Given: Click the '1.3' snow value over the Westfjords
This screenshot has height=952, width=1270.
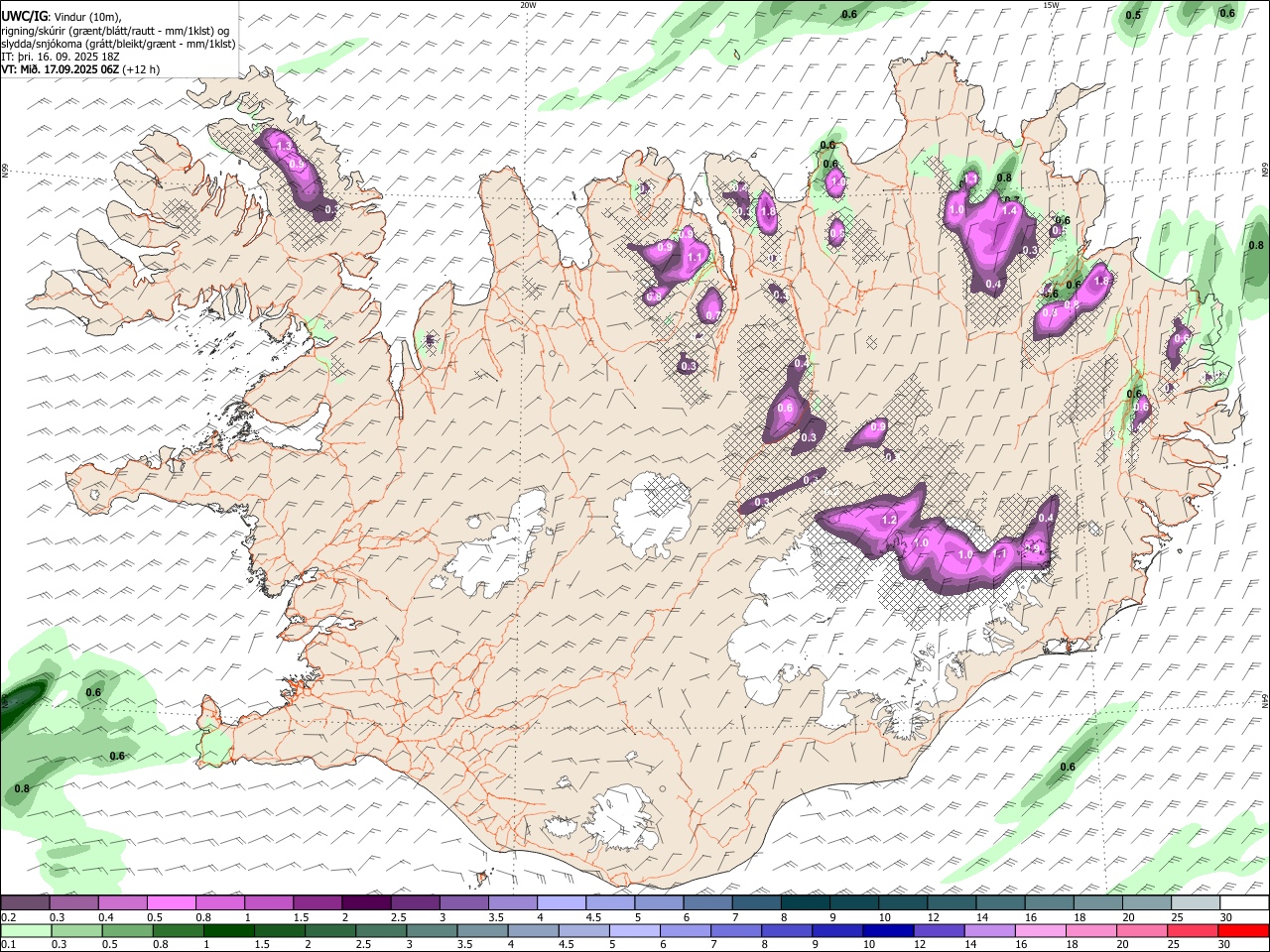Looking at the screenshot, I should click(284, 147).
